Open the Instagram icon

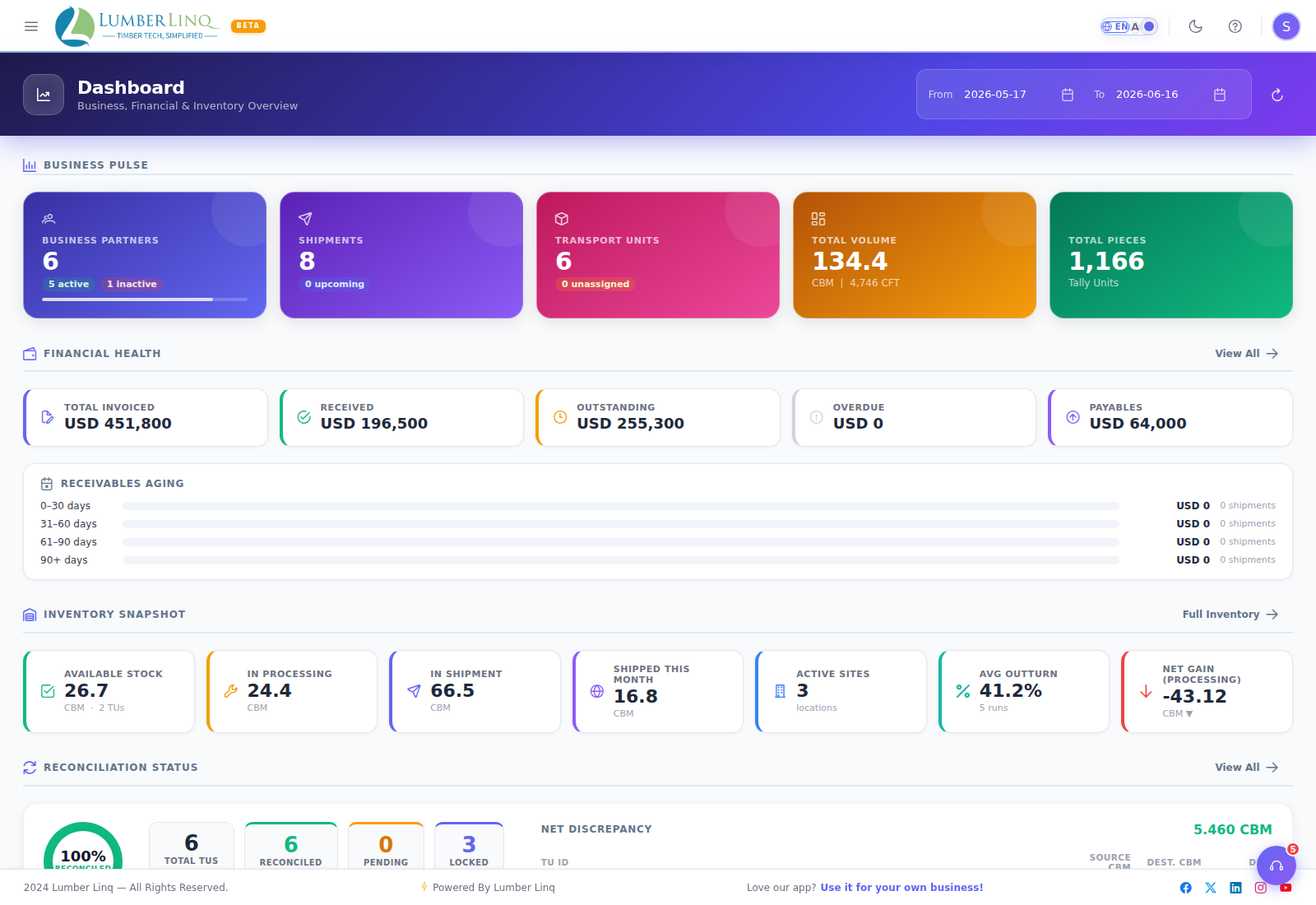coord(1261,888)
